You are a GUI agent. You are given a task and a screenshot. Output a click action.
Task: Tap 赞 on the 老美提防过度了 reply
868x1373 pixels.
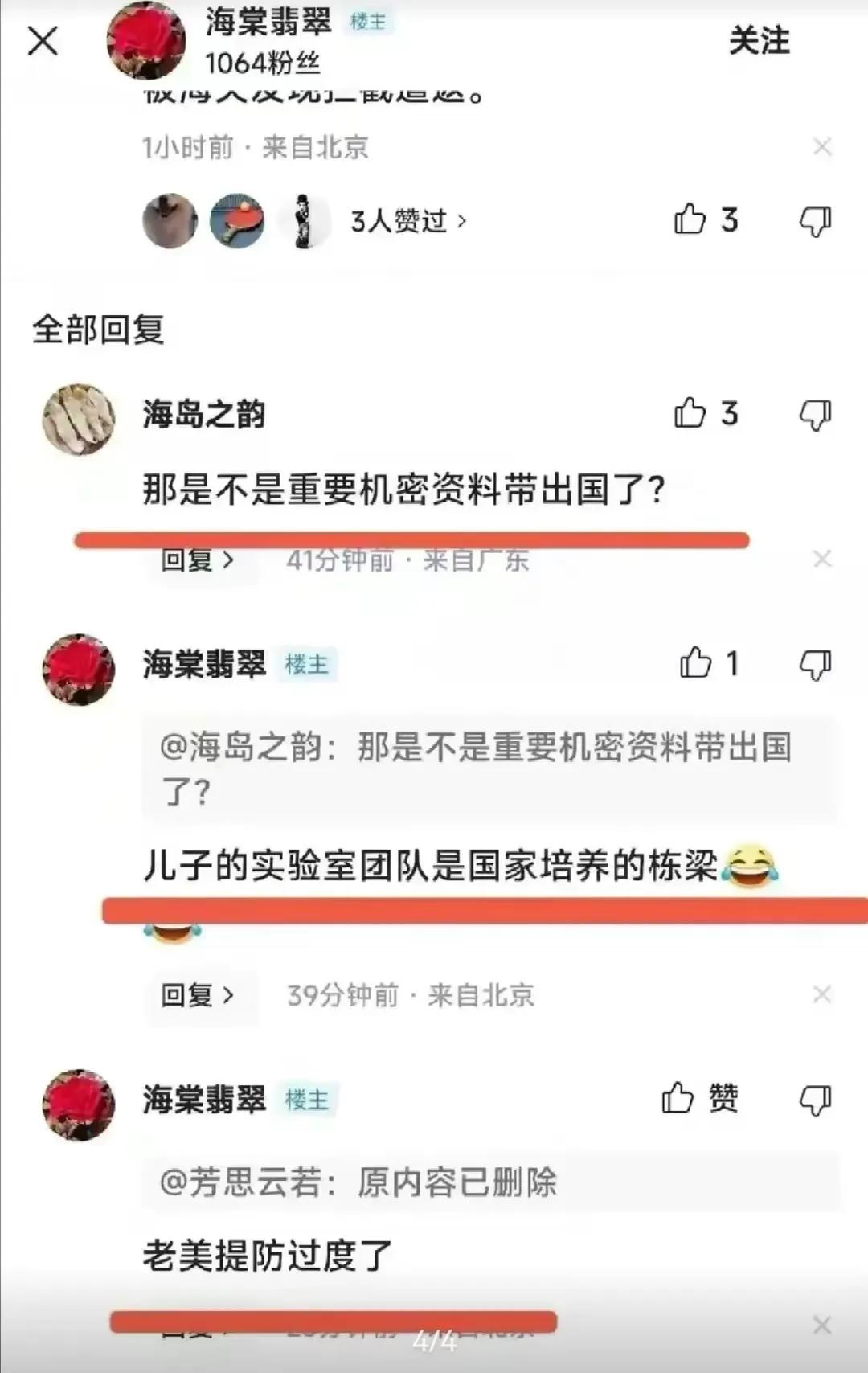point(700,1098)
